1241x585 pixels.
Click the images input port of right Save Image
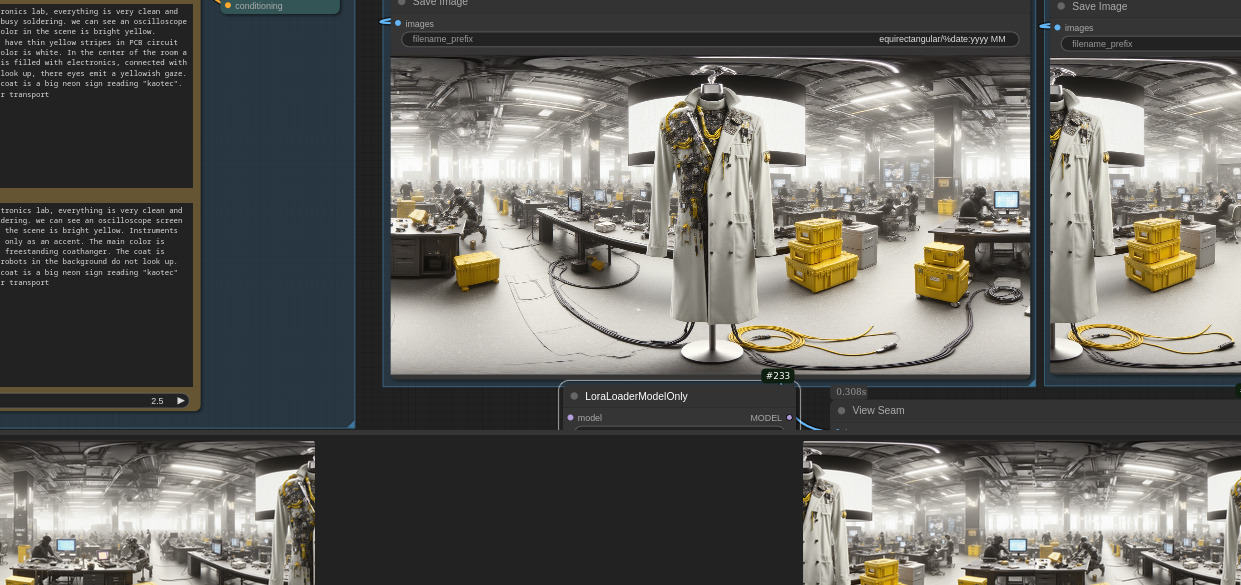click(1057, 28)
